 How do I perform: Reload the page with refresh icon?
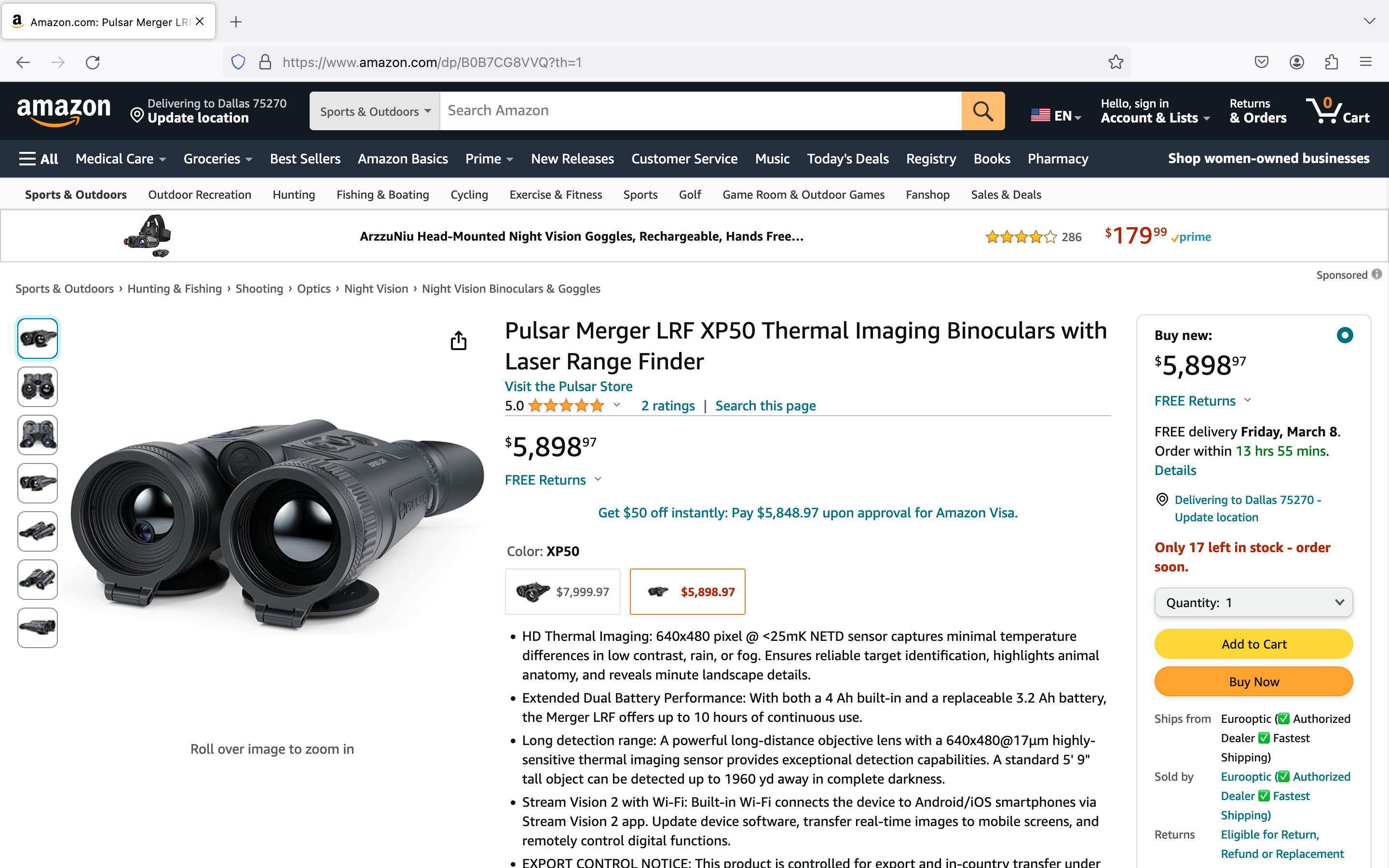[x=93, y=62]
